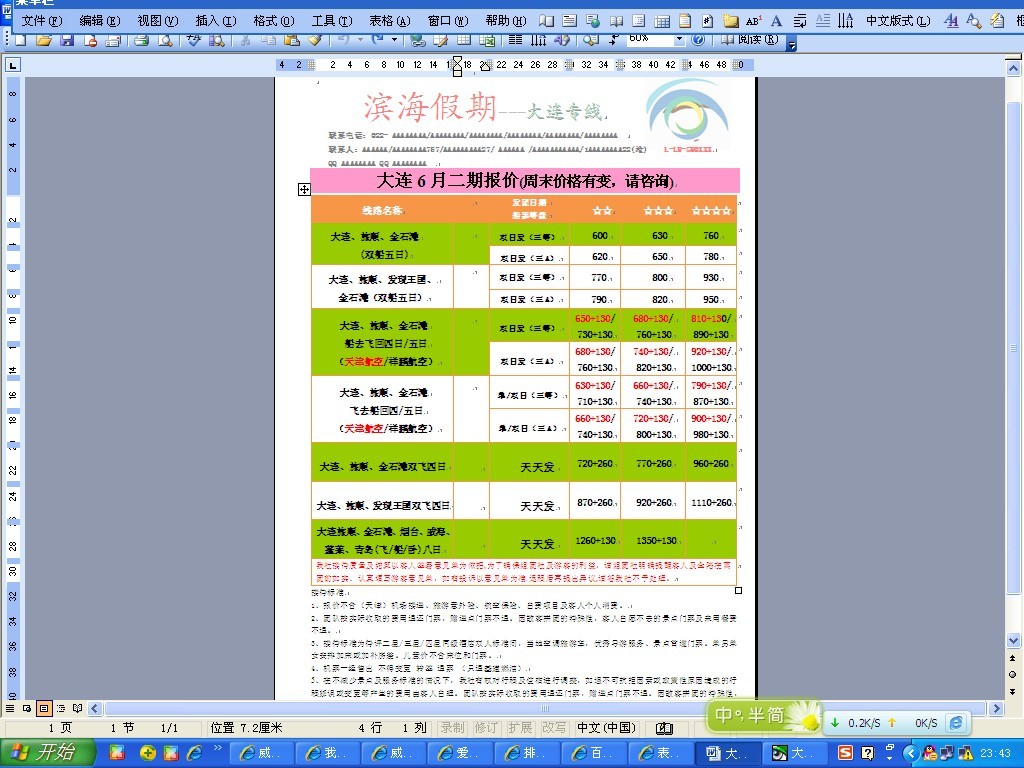Switch to Outline view button
This screenshot has width=1024, height=768.
pyautogui.click(x=61, y=708)
